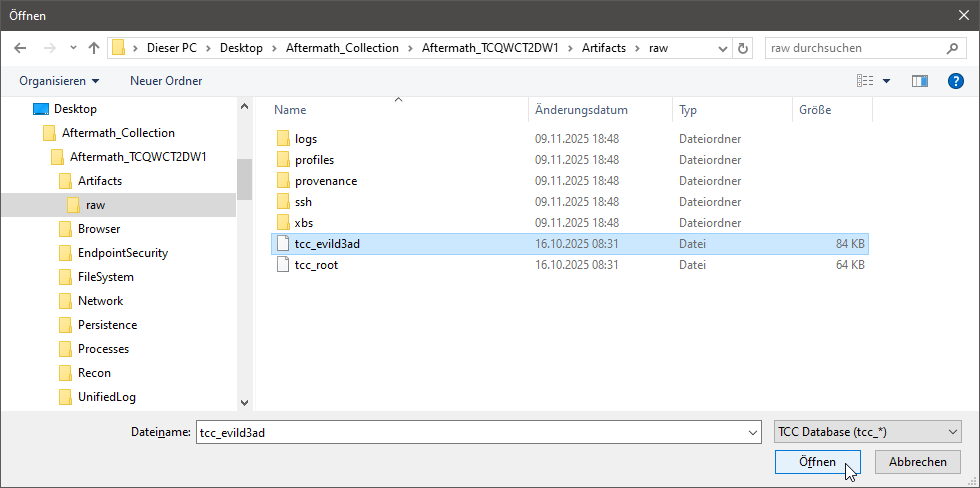The height and width of the screenshot is (488, 980).
Task: Select Aftermath_Collection in navigation tree
Action: (x=119, y=133)
